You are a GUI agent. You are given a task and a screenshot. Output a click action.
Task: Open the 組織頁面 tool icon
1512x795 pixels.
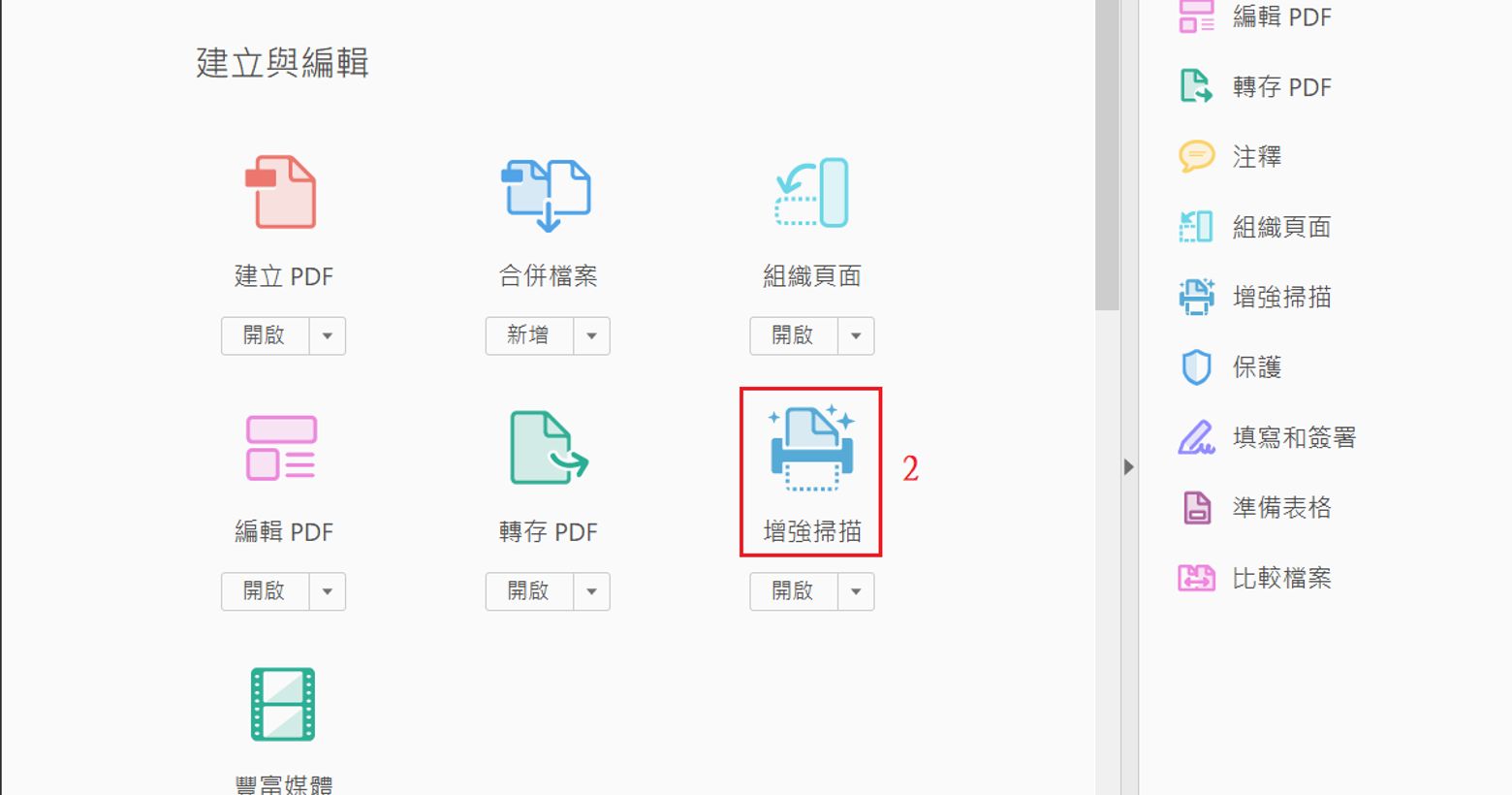coord(812,193)
